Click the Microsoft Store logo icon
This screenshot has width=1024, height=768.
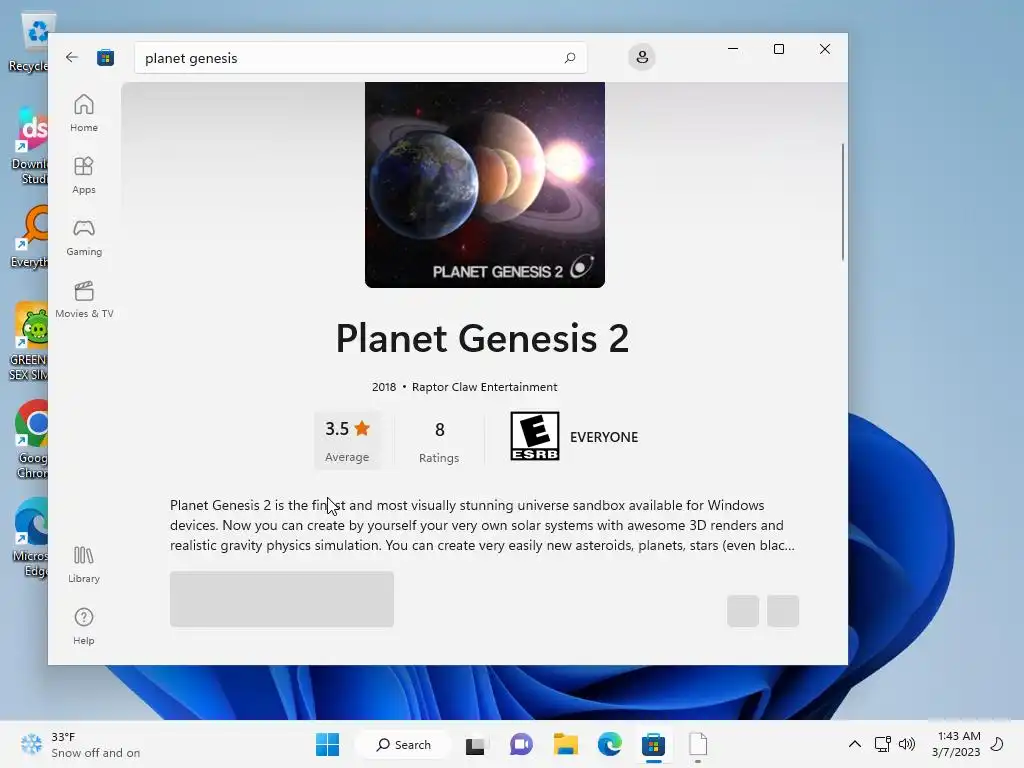pyautogui.click(x=105, y=57)
